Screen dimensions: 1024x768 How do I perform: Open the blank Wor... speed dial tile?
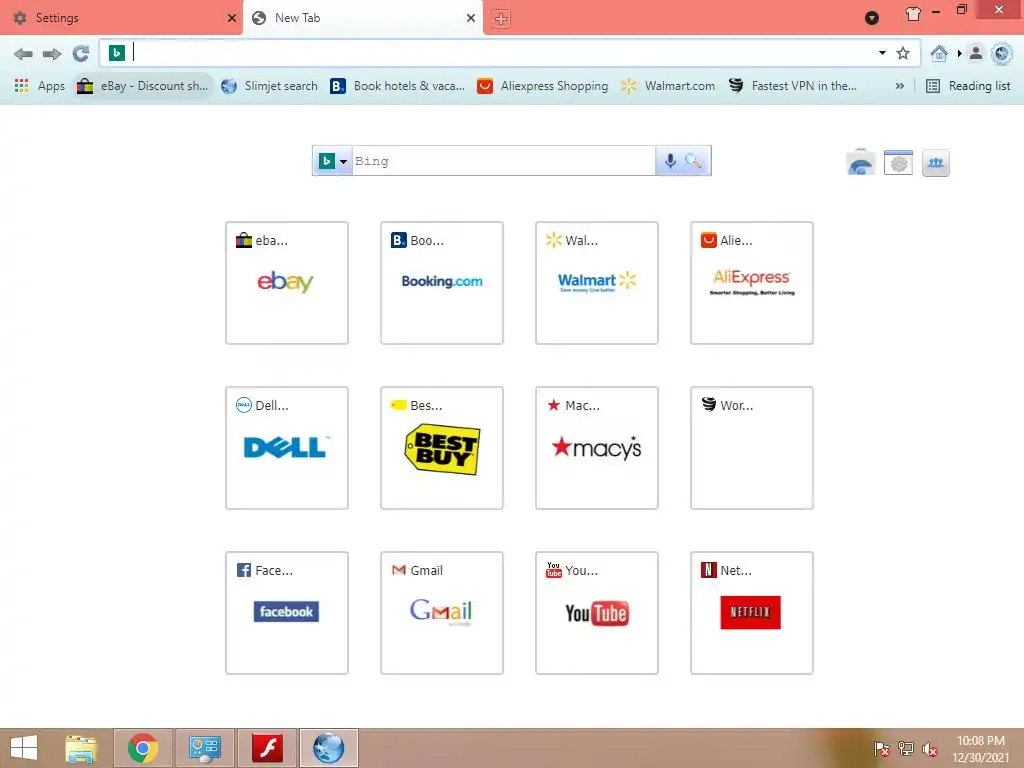pyautogui.click(x=752, y=448)
